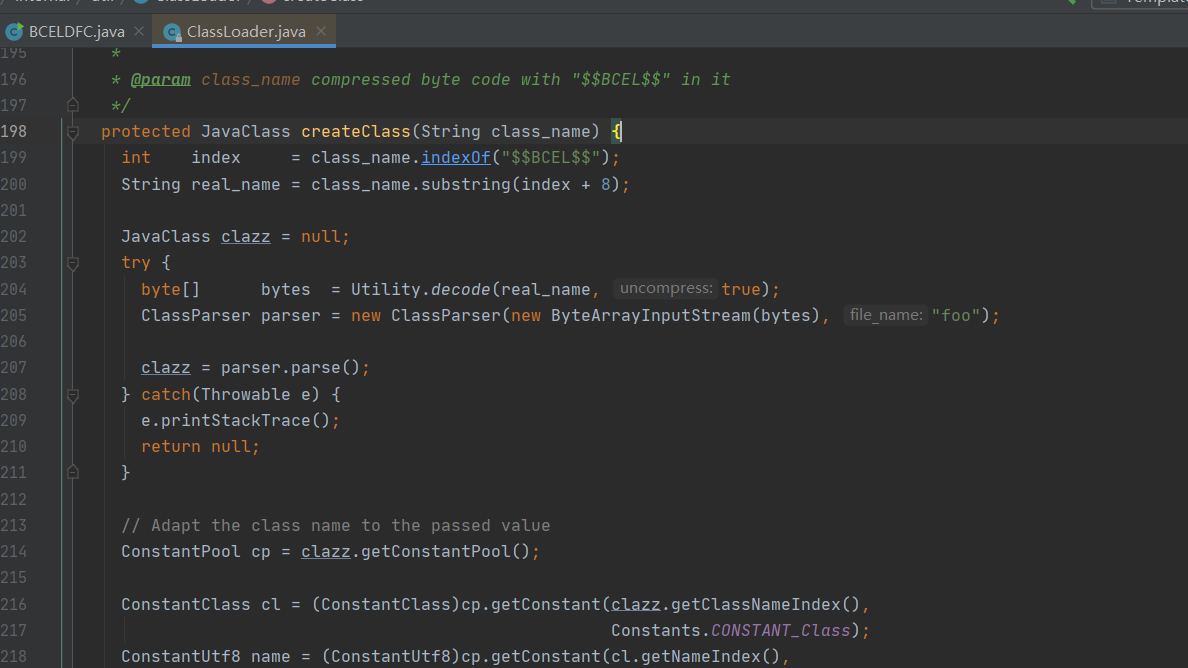This screenshot has height=668, width=1188.
Task: Collapse the createClass method fold at line 198
Action: tap(73, 133)
